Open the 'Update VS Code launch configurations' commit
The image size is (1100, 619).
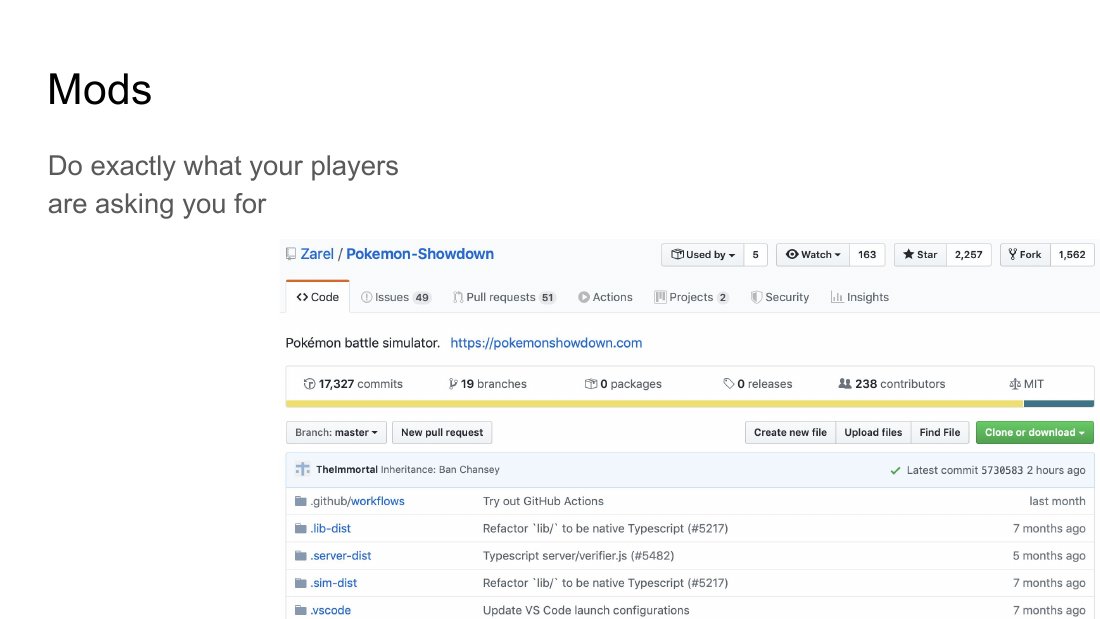(x=586, y=611)
